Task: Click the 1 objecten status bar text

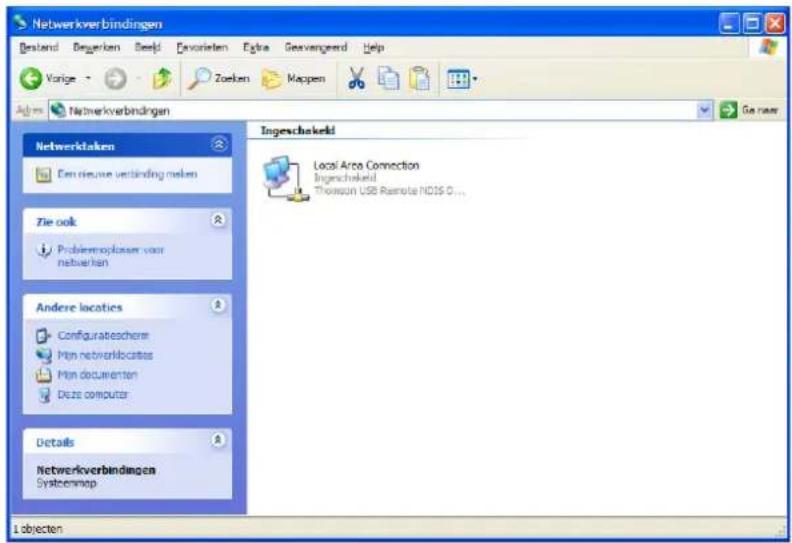Action: [38, 529]
